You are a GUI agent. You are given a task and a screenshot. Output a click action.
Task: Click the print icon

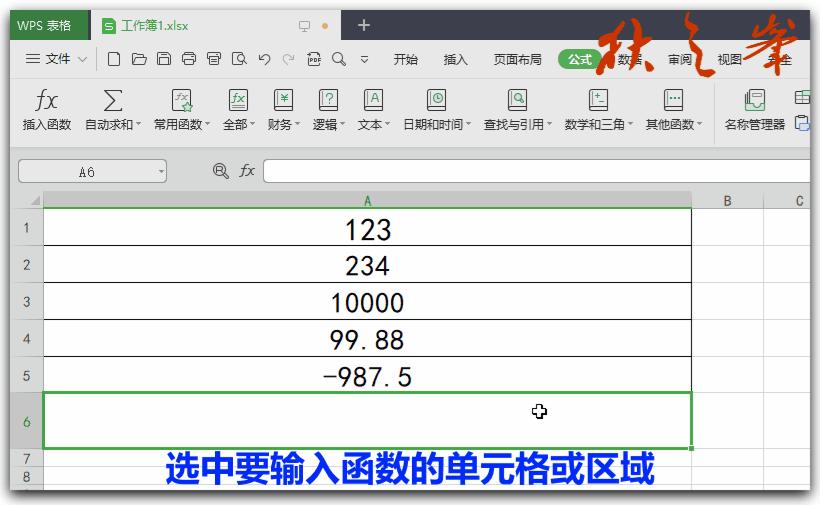tap(189, 59)
